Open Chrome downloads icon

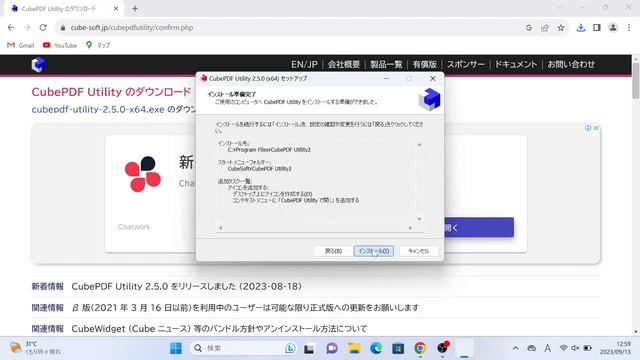(581, 28)
